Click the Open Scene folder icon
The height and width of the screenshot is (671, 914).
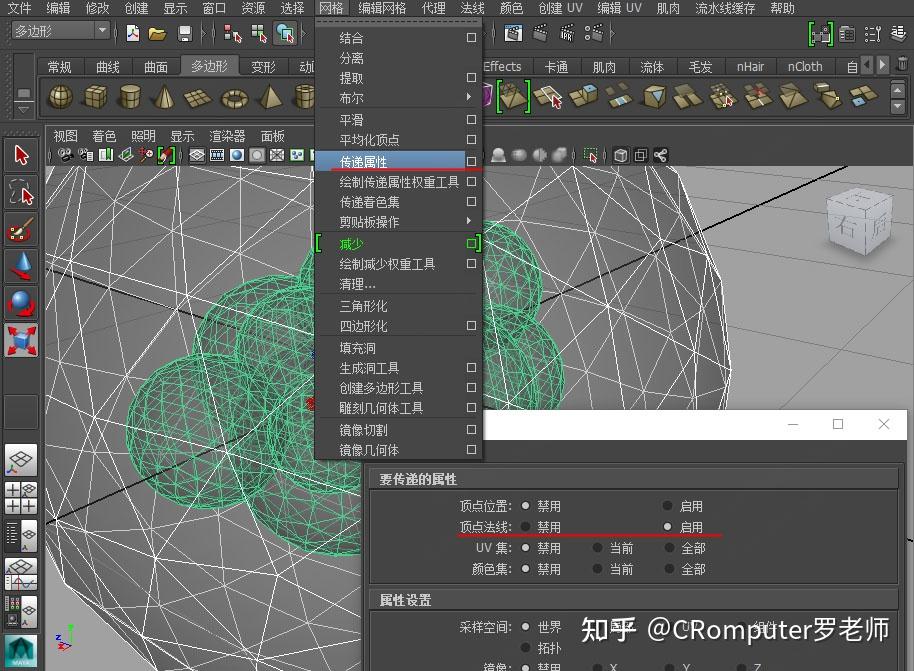click(156, 33)
